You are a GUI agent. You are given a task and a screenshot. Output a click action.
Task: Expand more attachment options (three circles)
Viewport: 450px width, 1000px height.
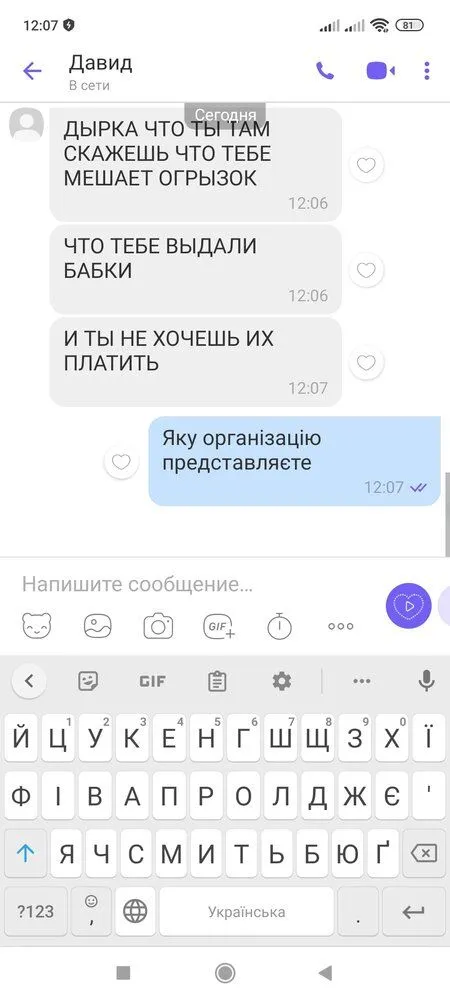point(340,626)
